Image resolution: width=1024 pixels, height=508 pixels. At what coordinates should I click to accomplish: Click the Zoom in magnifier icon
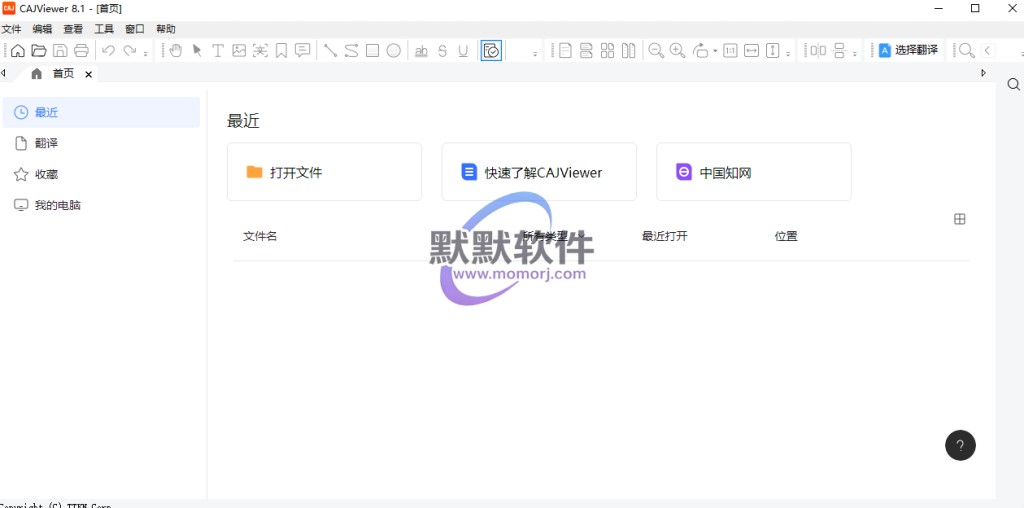677,50
